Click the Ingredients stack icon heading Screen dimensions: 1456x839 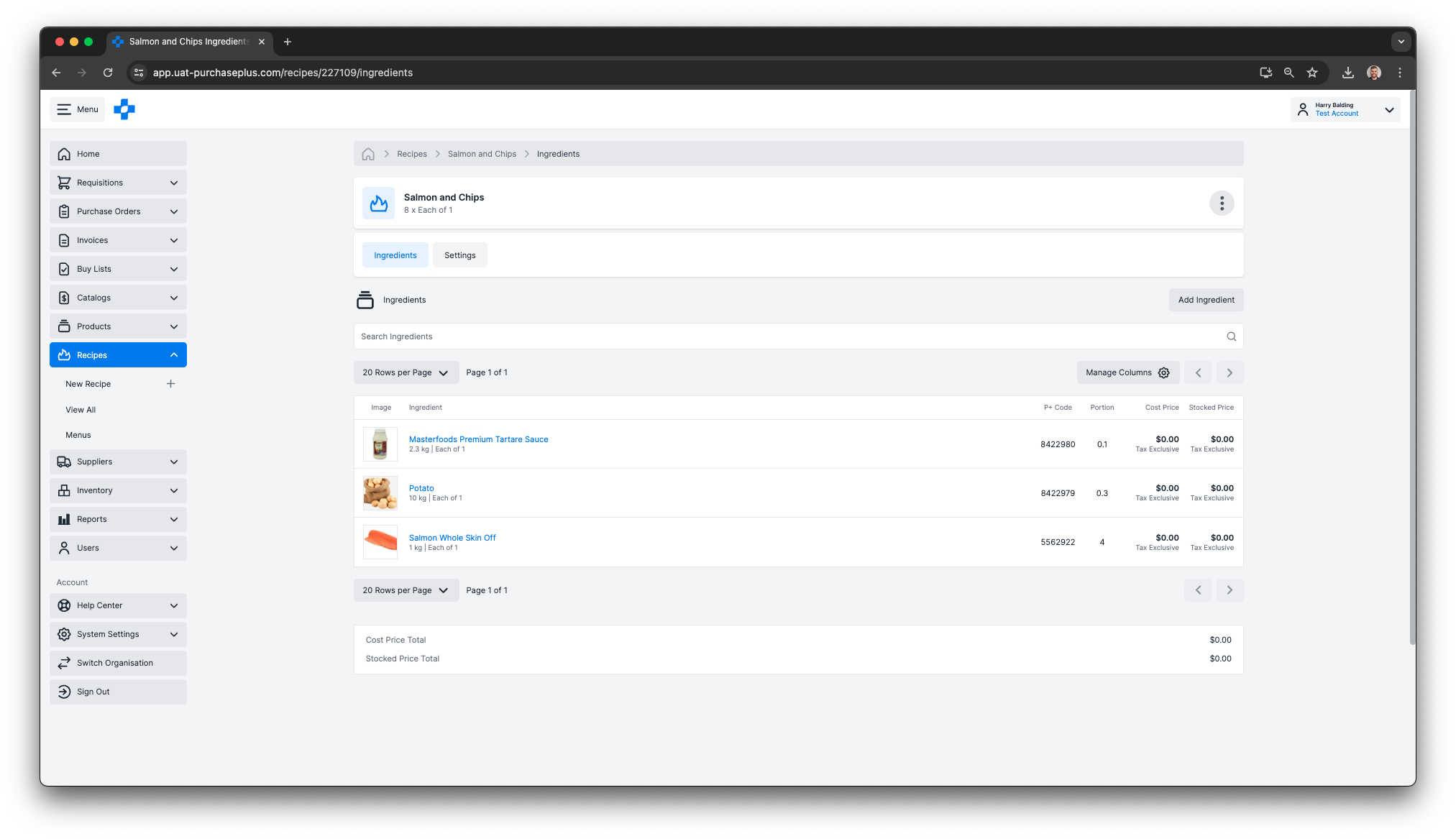[365, 300]
